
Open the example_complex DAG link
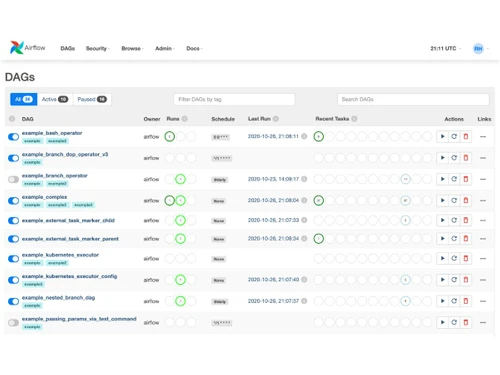coord(44,197)
